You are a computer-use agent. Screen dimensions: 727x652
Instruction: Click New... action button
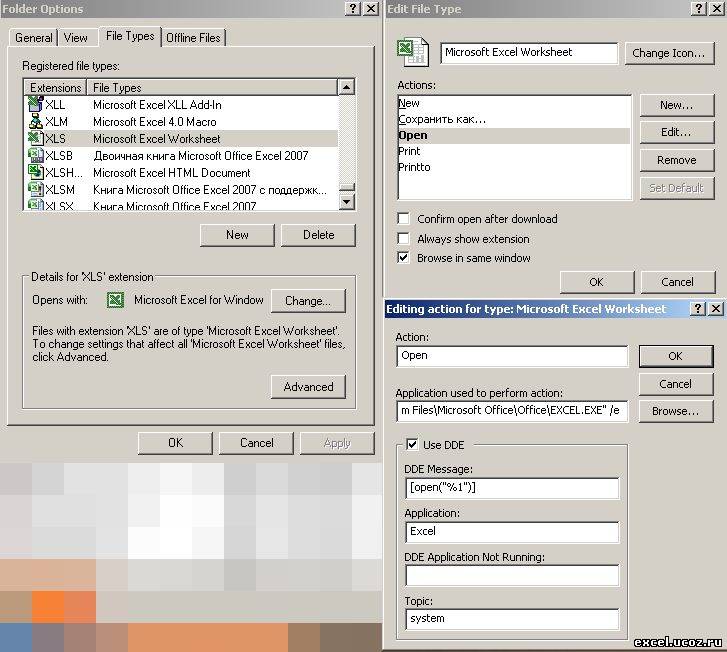pyautogui.click(x=677, y=105)
